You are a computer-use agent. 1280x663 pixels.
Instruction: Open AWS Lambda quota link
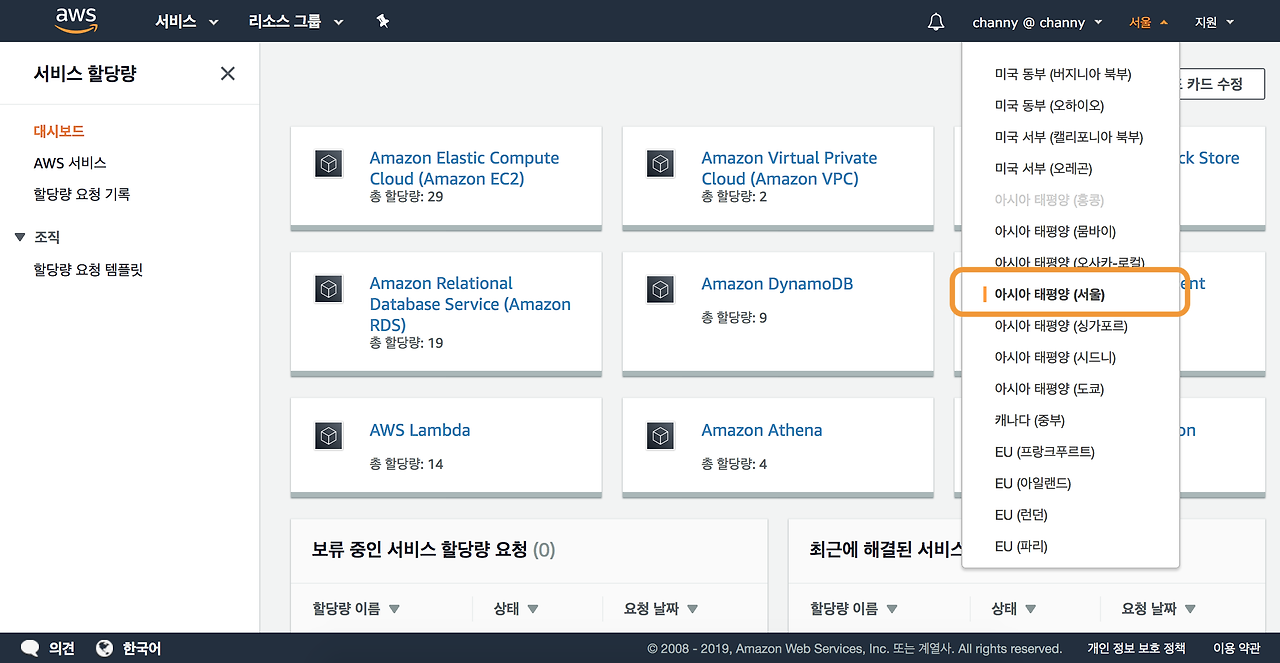coord(420,430)
